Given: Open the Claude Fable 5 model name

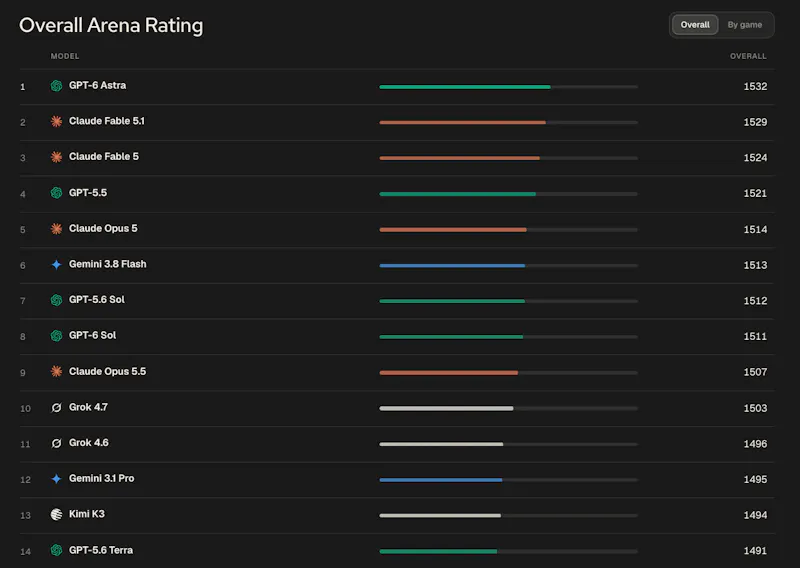Looking at the screenshot, I should 104,157.
